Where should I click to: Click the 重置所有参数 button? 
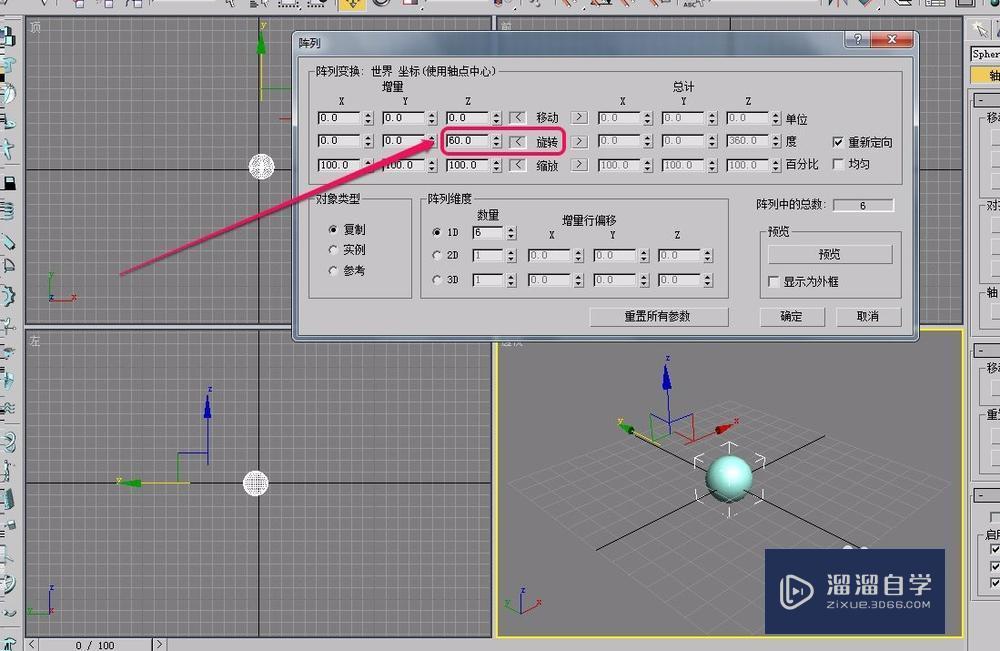(660, 317)
